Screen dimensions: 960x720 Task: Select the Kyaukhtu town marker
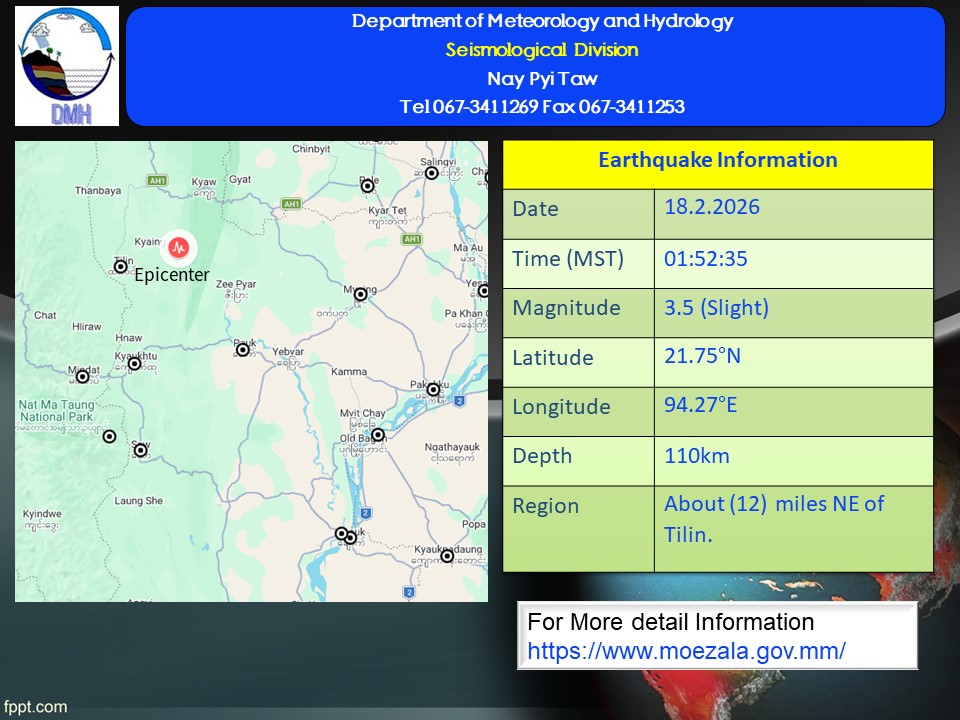click(134, 363)
